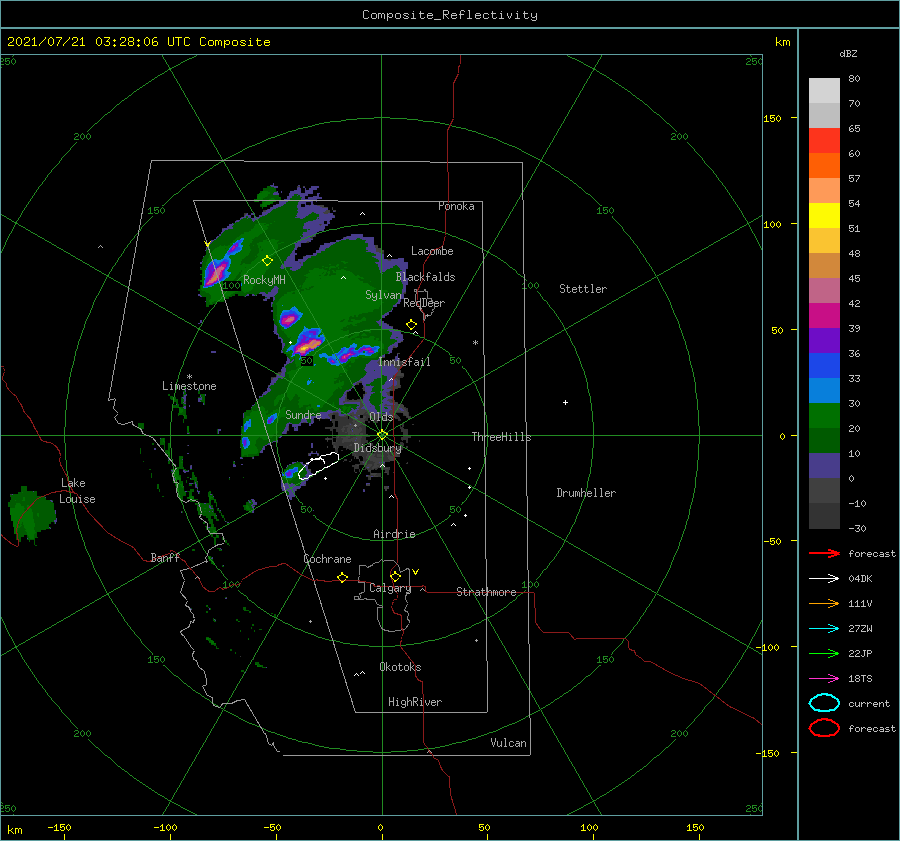This screenshot has height=841, width=900.
Task: Click the Lake Louise label
Action: (x=78, y=491)
